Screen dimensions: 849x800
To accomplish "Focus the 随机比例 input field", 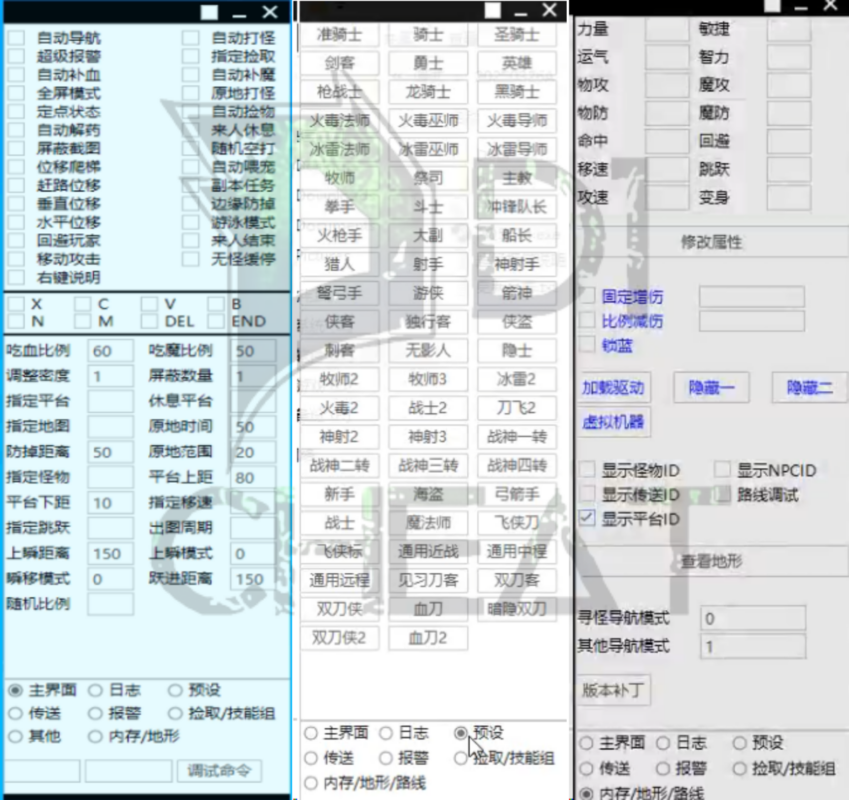I will [110, 604].
